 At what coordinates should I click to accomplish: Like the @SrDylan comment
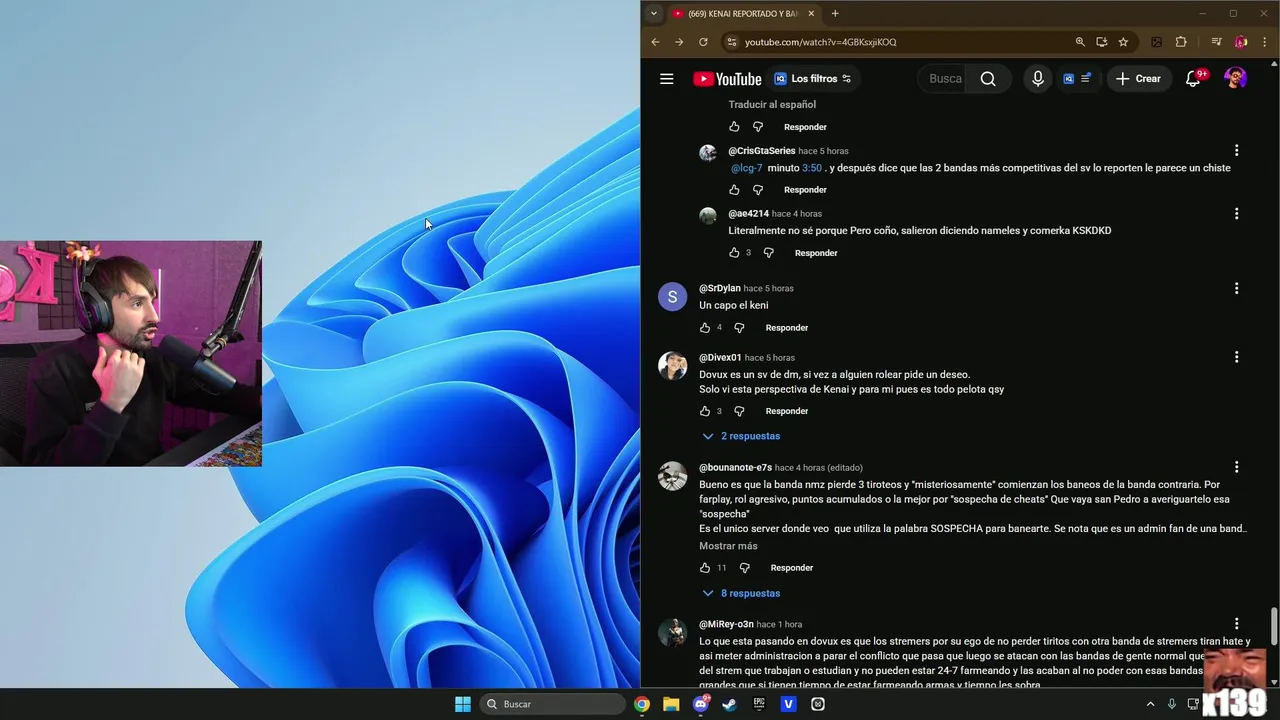click(705, 328)
